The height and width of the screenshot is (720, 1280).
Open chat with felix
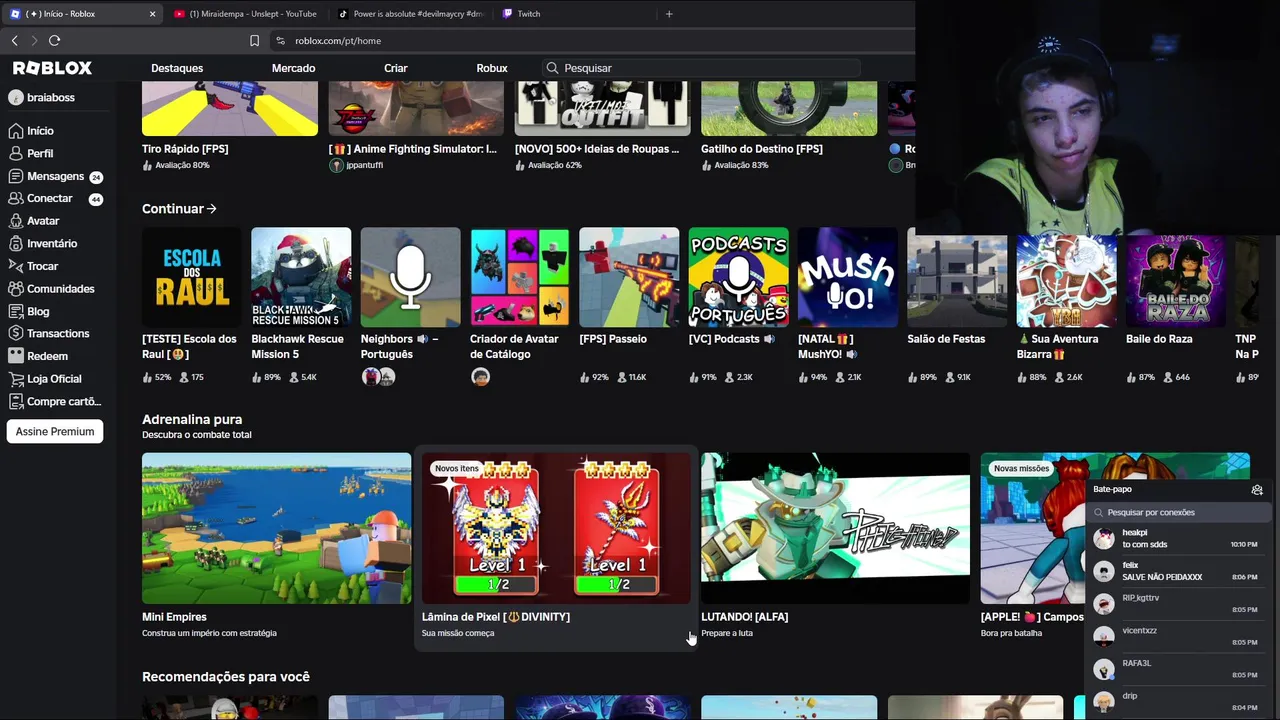point(1177,571)
